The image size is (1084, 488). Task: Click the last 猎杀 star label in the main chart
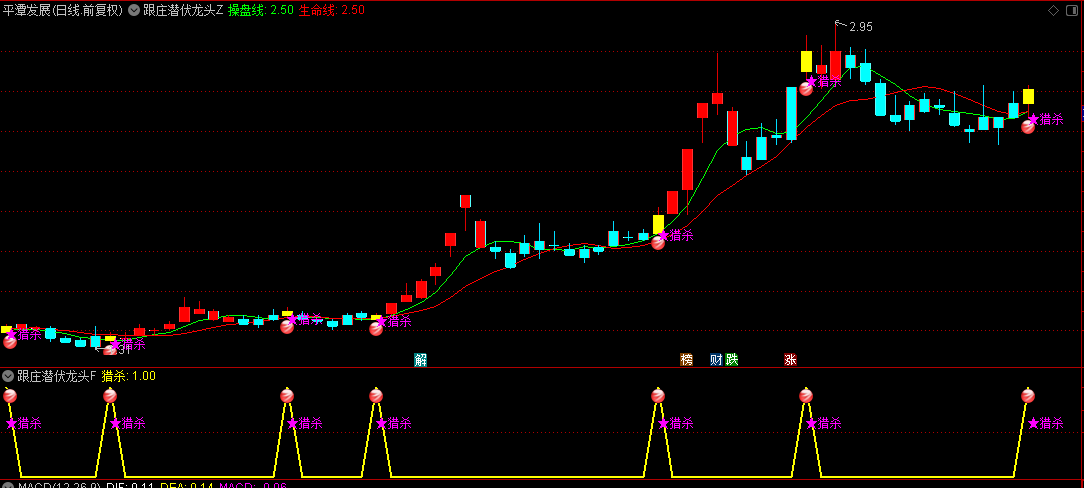pyautogui.click(x=1045, y=119)
